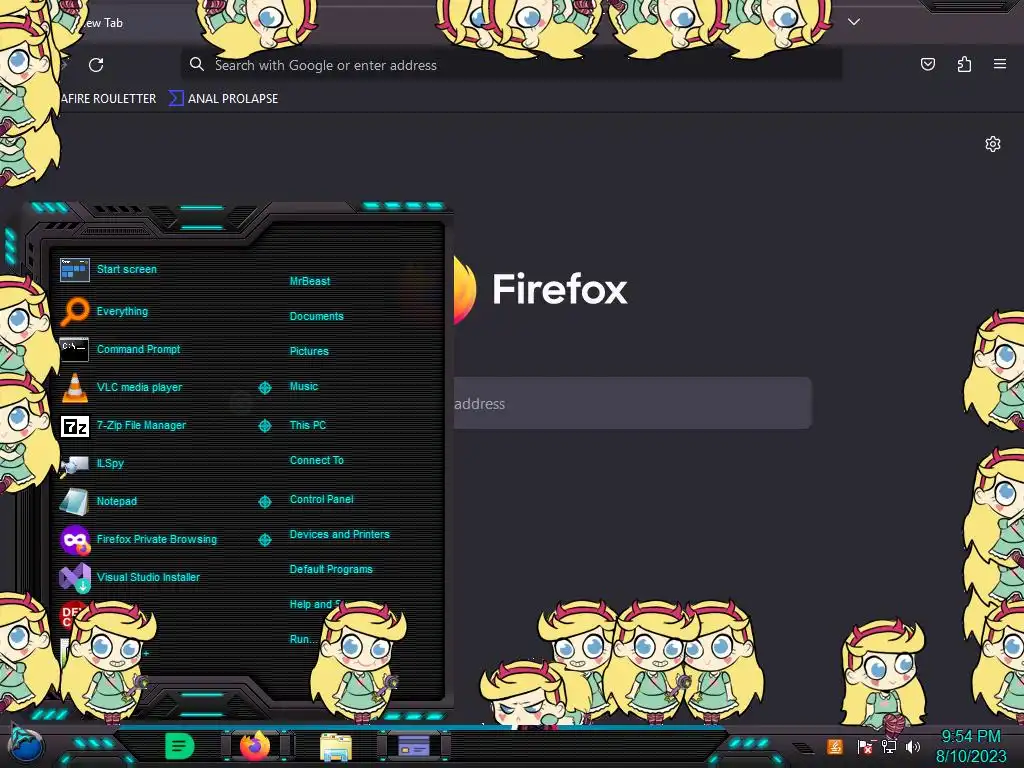Open Control Panel

[321, 499]
